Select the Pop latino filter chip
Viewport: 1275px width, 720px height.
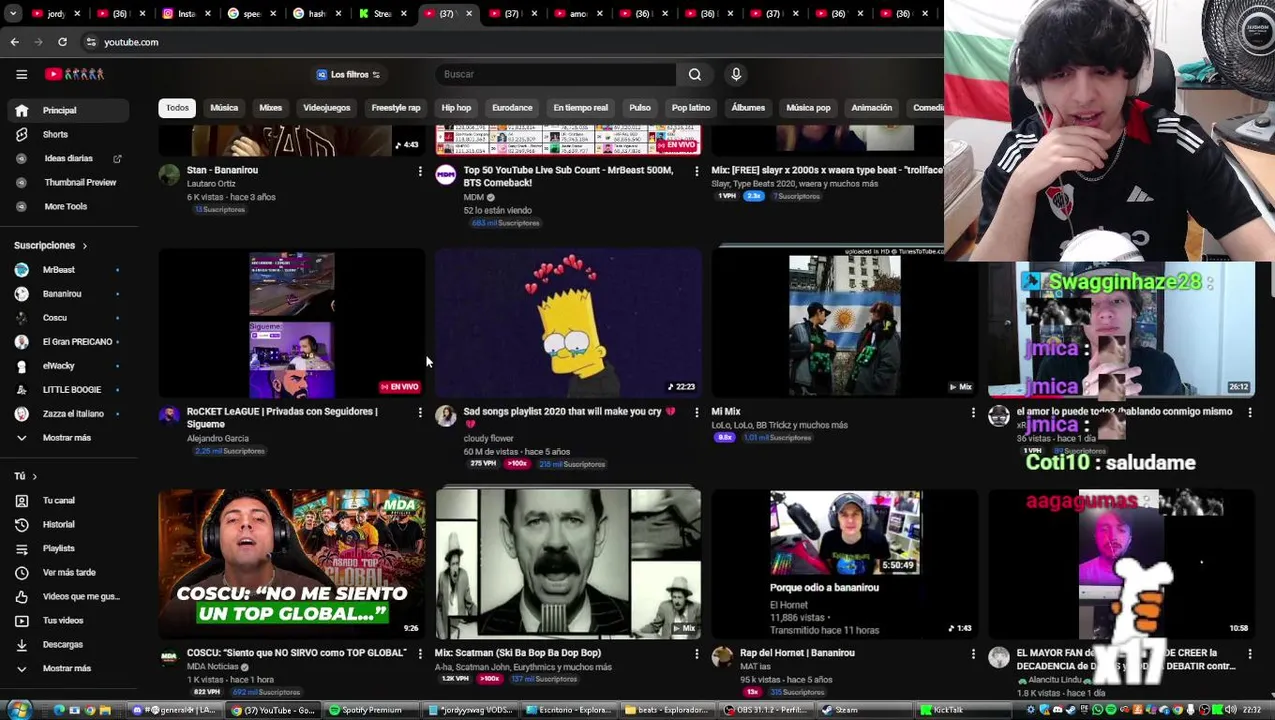point(691,108)
